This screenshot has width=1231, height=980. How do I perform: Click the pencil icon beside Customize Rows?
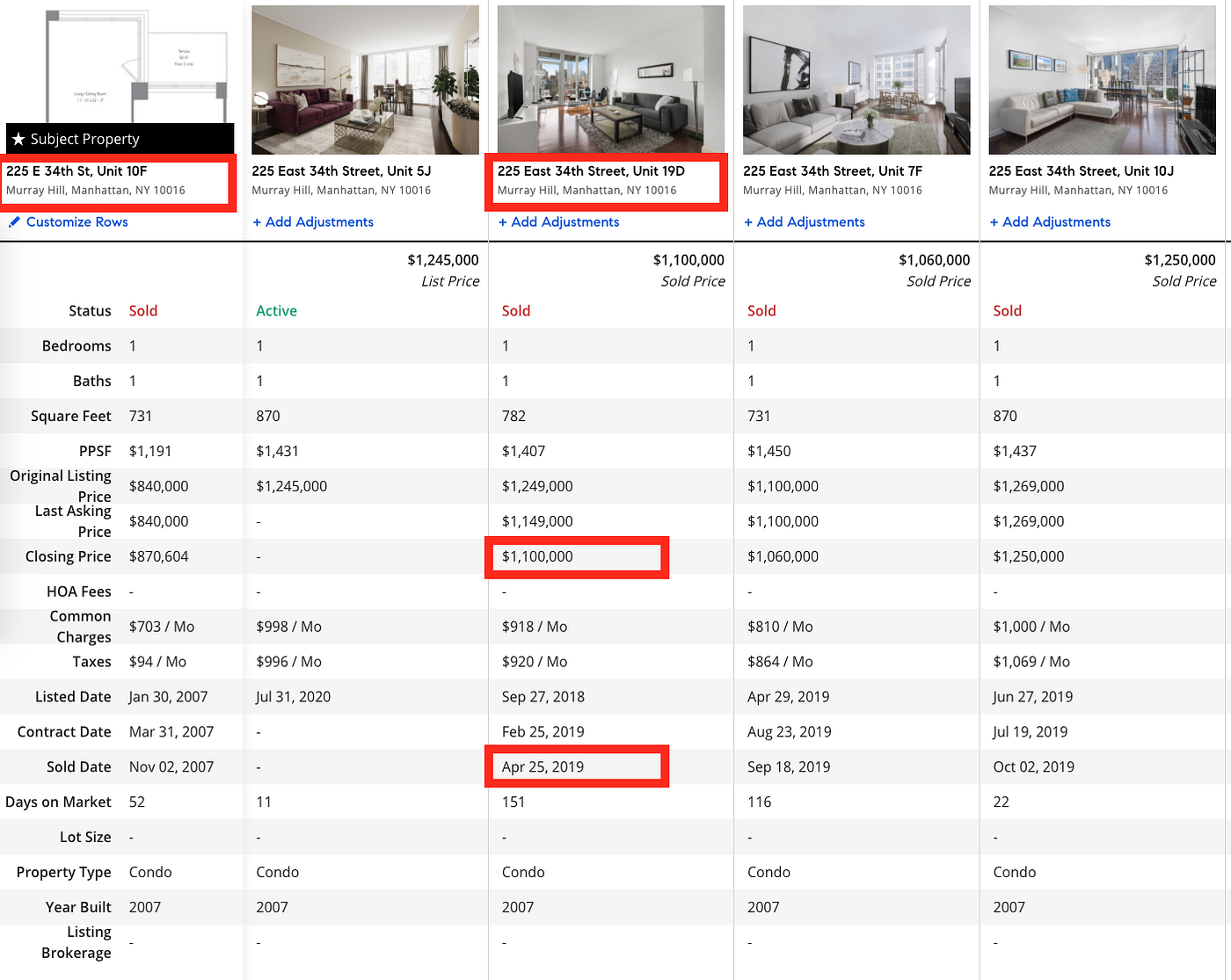click(x=15, y=221)
